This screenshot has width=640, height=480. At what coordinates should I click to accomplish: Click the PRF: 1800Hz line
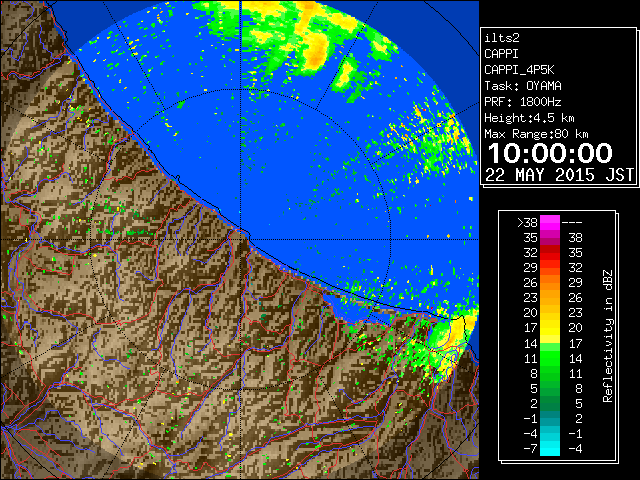click(522, 102)
